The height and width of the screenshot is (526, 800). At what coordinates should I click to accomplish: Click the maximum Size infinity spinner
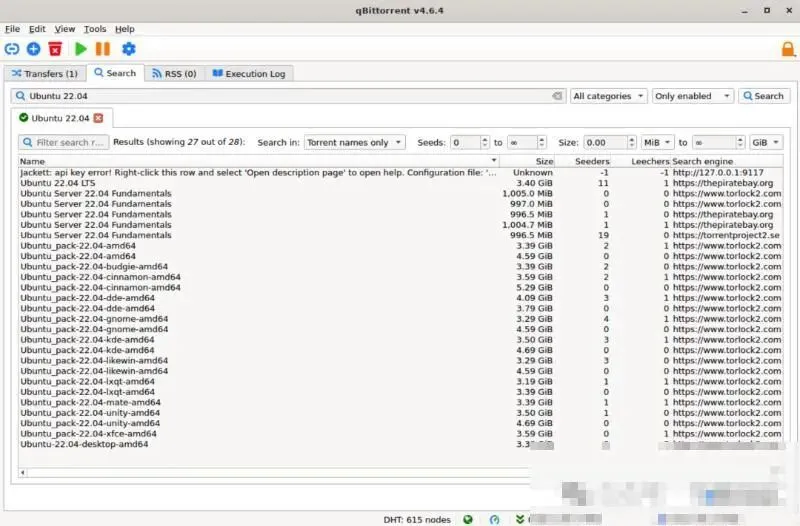[718, 142]
